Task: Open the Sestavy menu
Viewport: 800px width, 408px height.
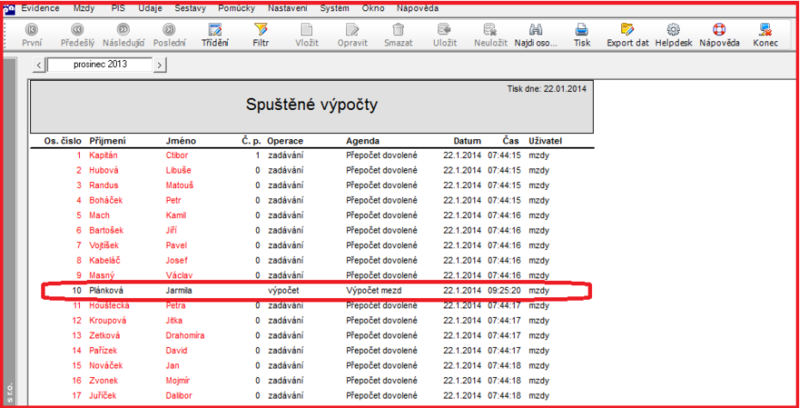Action: 190,9
